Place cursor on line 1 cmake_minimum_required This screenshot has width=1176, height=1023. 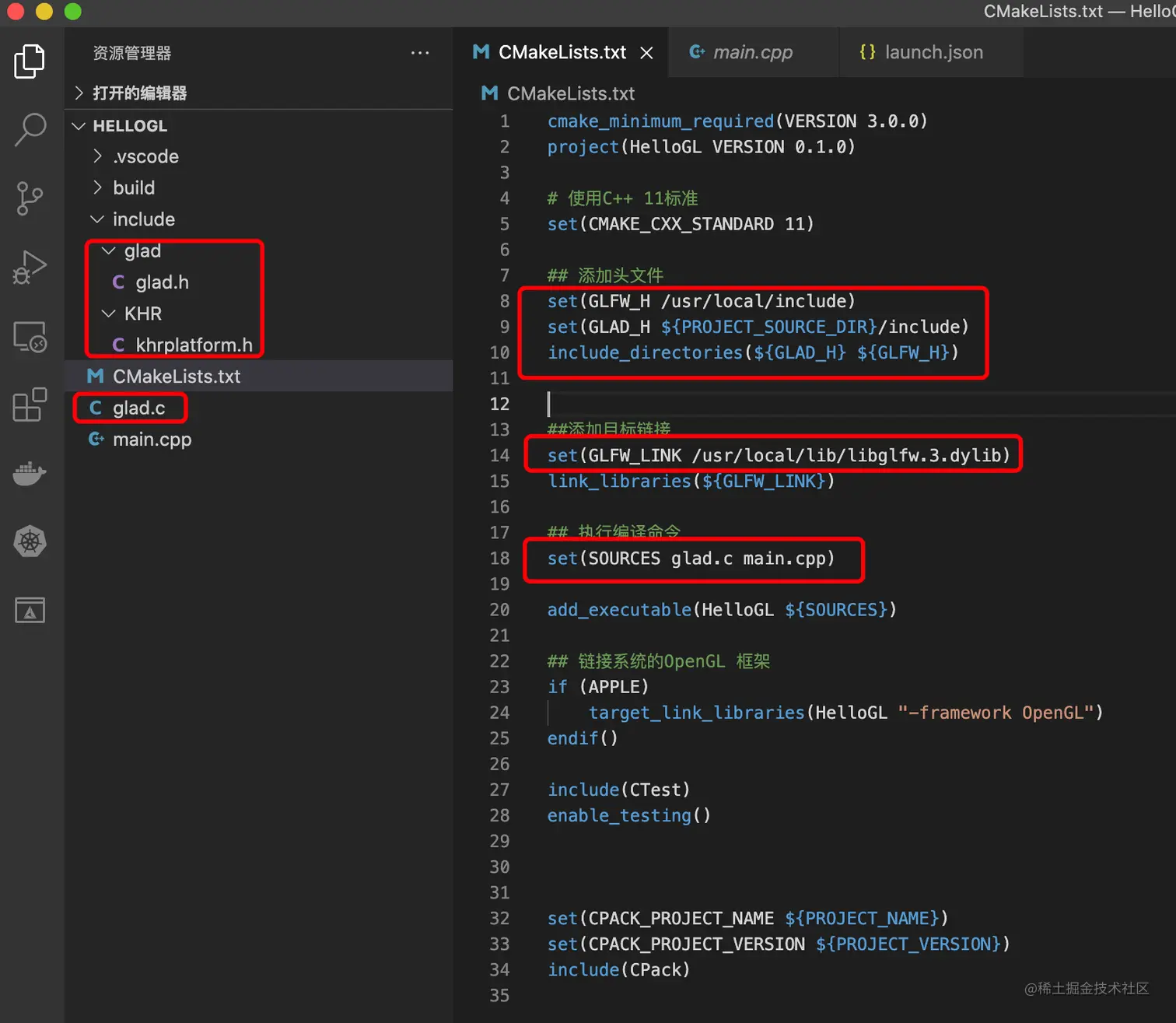click(x=737, y=121)
